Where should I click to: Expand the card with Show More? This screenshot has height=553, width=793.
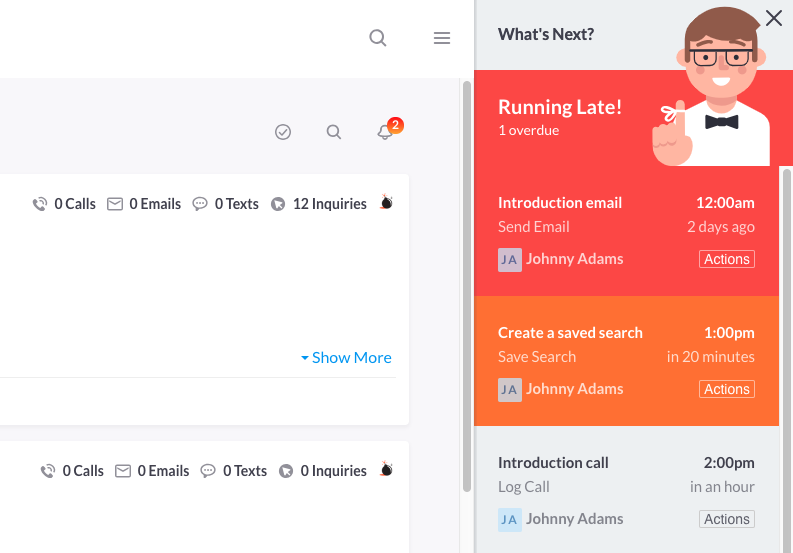tap(346, 358)
